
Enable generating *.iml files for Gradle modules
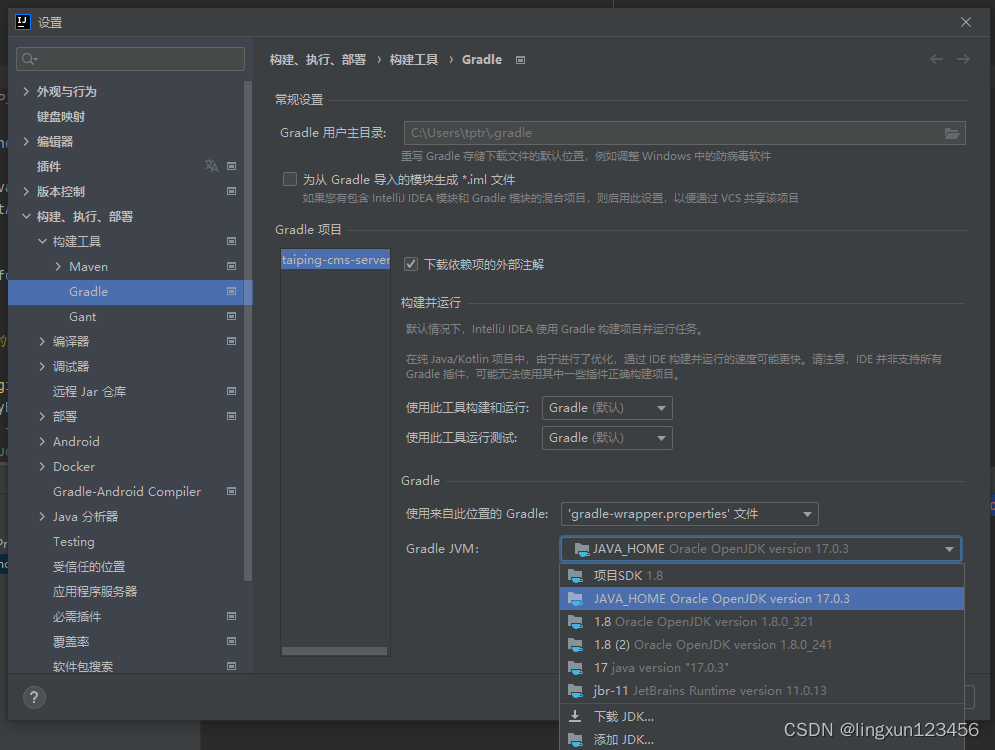290,180
